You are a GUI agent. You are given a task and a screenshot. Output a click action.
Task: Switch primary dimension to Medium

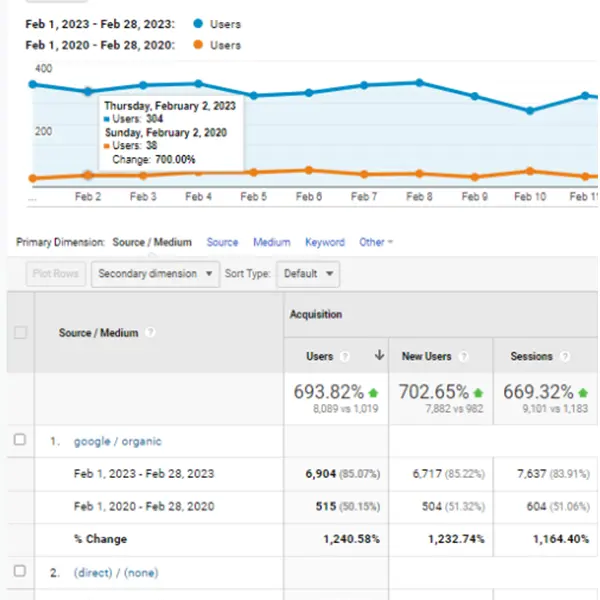click(x=272, y=242)
